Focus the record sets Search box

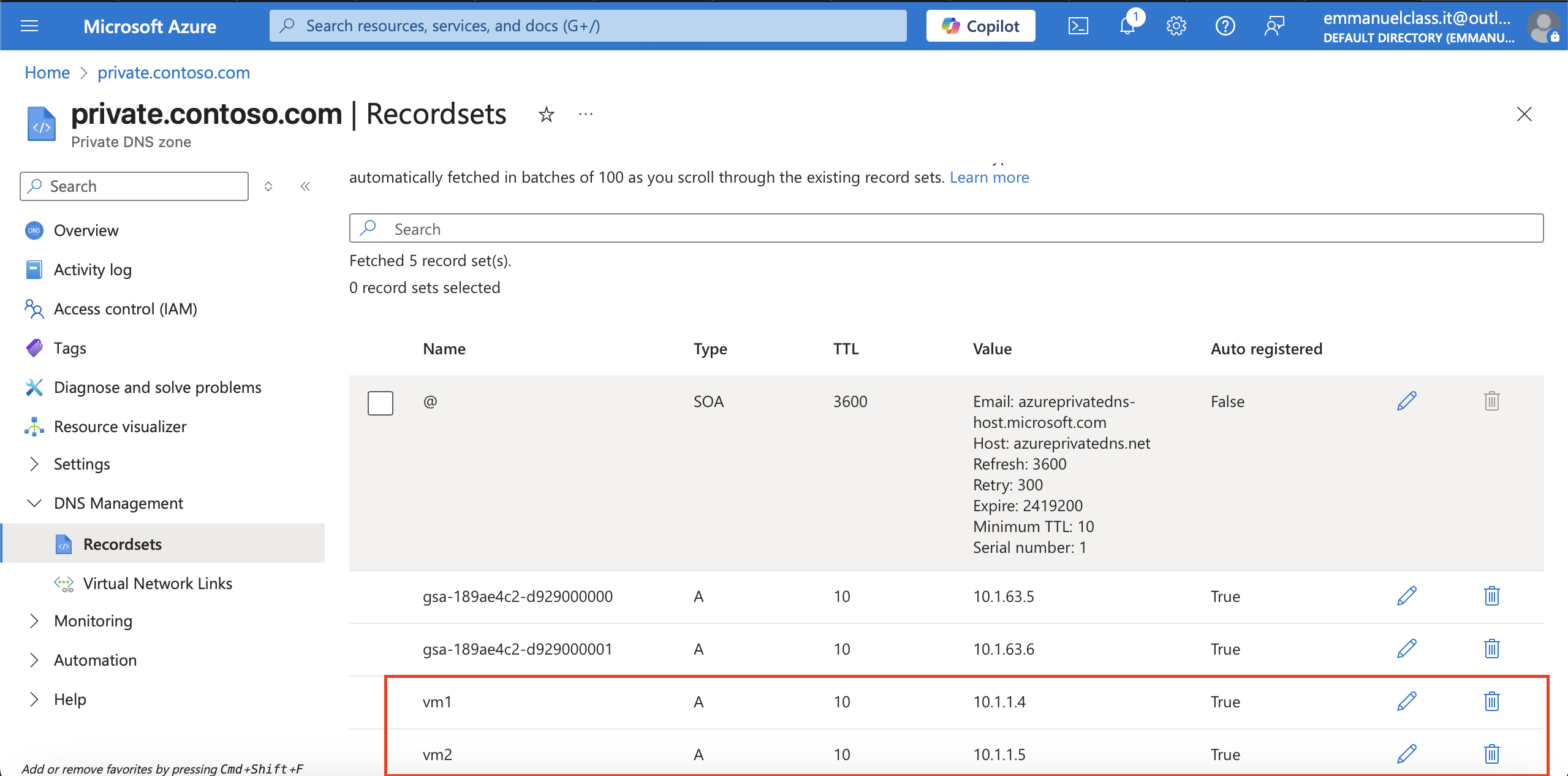coord(946,229)
